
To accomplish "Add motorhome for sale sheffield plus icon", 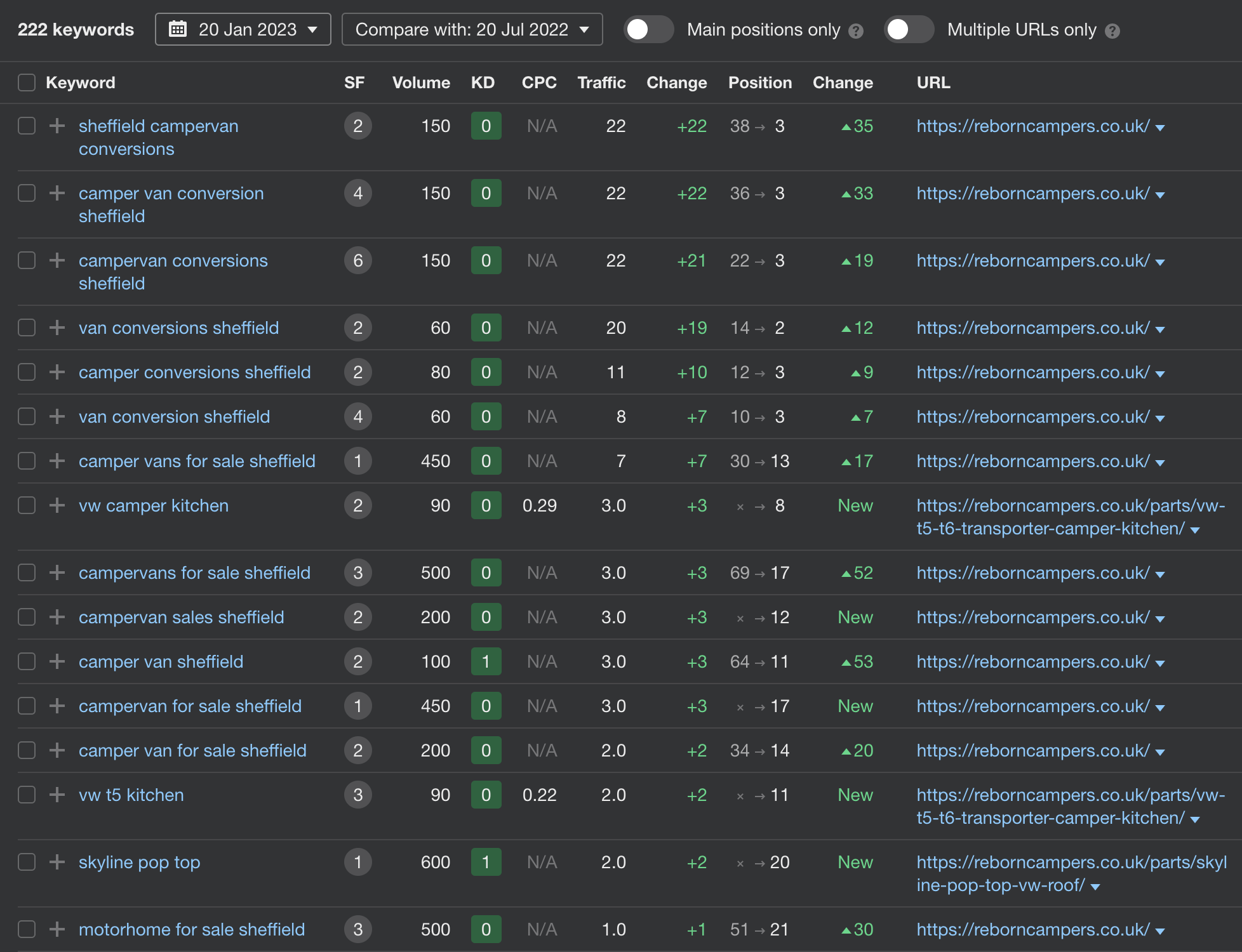I will 57,929.
